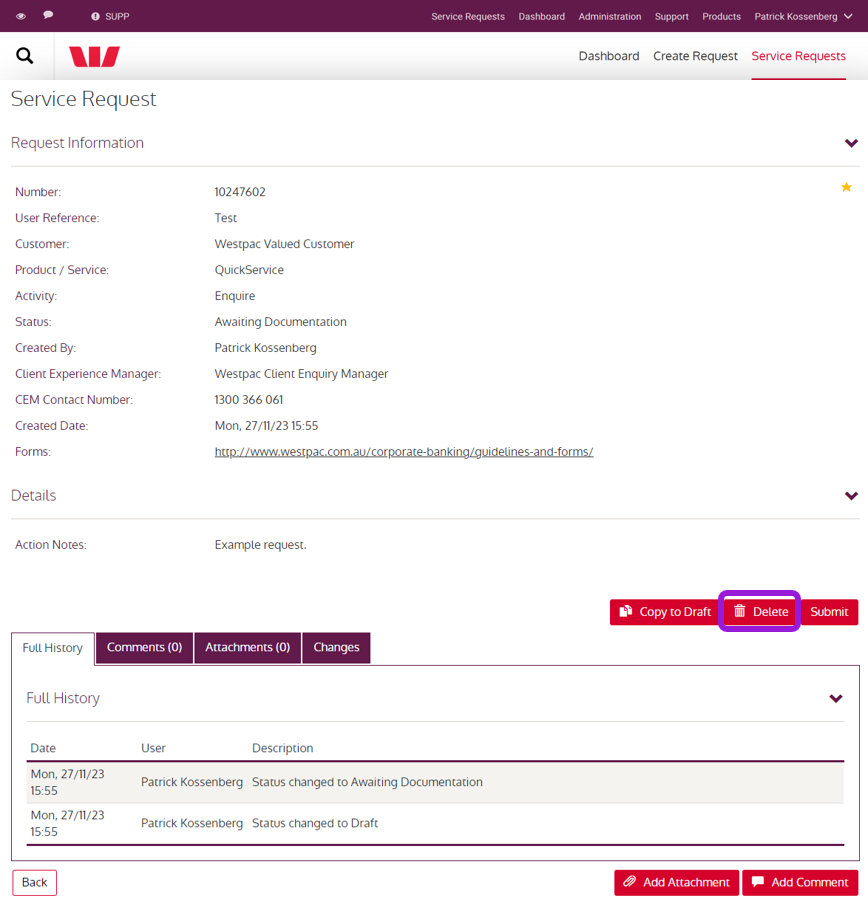The height and width of the screenshot is (903, 868).
Task: Open the Patrick Kossenberg user dropdown
Action: coord(803,16)
